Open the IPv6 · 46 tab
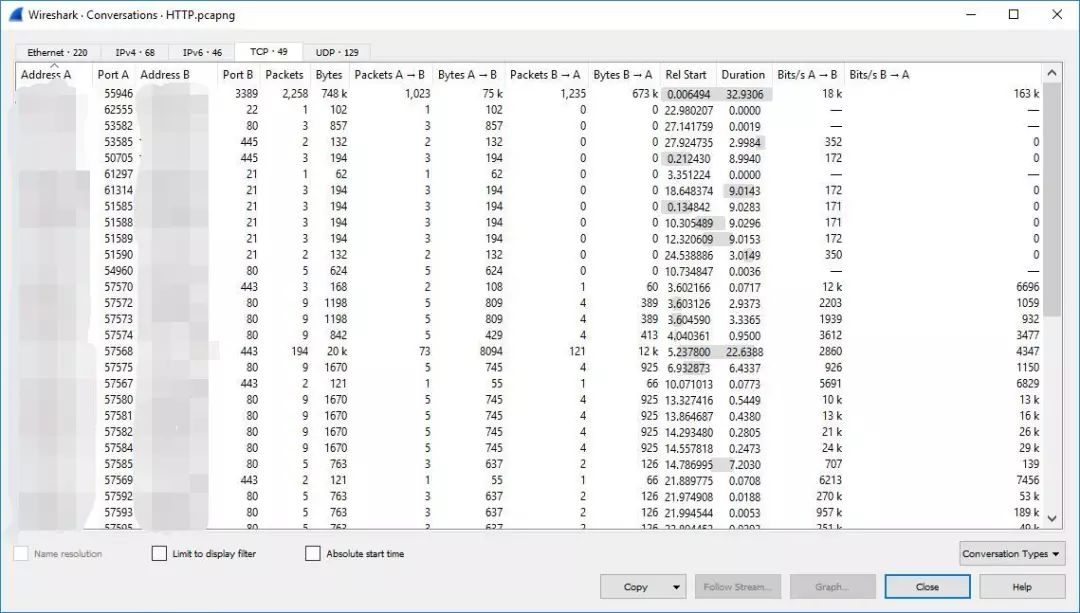The width and height of the screenshot is (1080, 613). (202, 52)
